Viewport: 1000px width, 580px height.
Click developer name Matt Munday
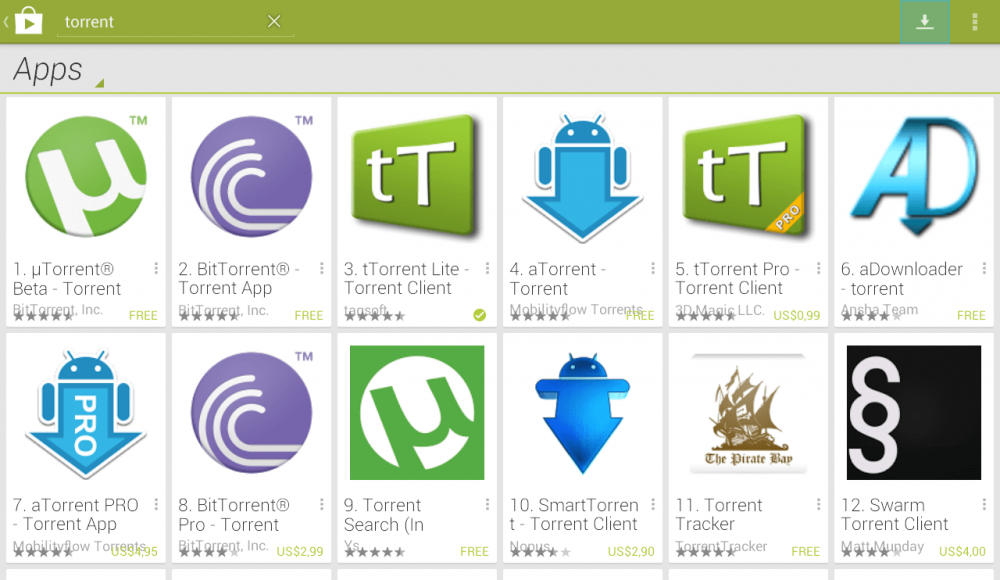[x=882, y=546]
